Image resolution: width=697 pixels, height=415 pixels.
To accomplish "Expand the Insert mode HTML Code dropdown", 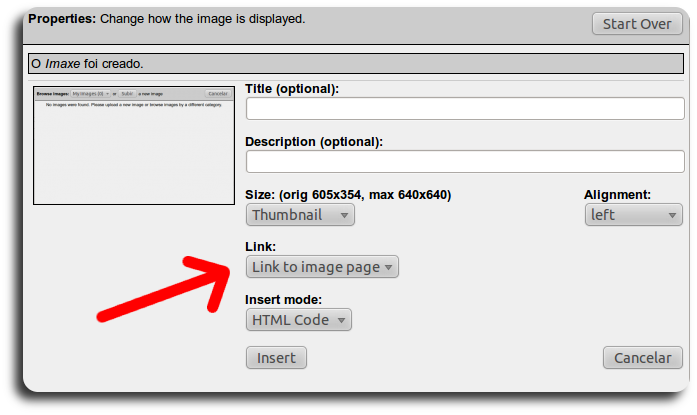I will click(x=299, y=320).
